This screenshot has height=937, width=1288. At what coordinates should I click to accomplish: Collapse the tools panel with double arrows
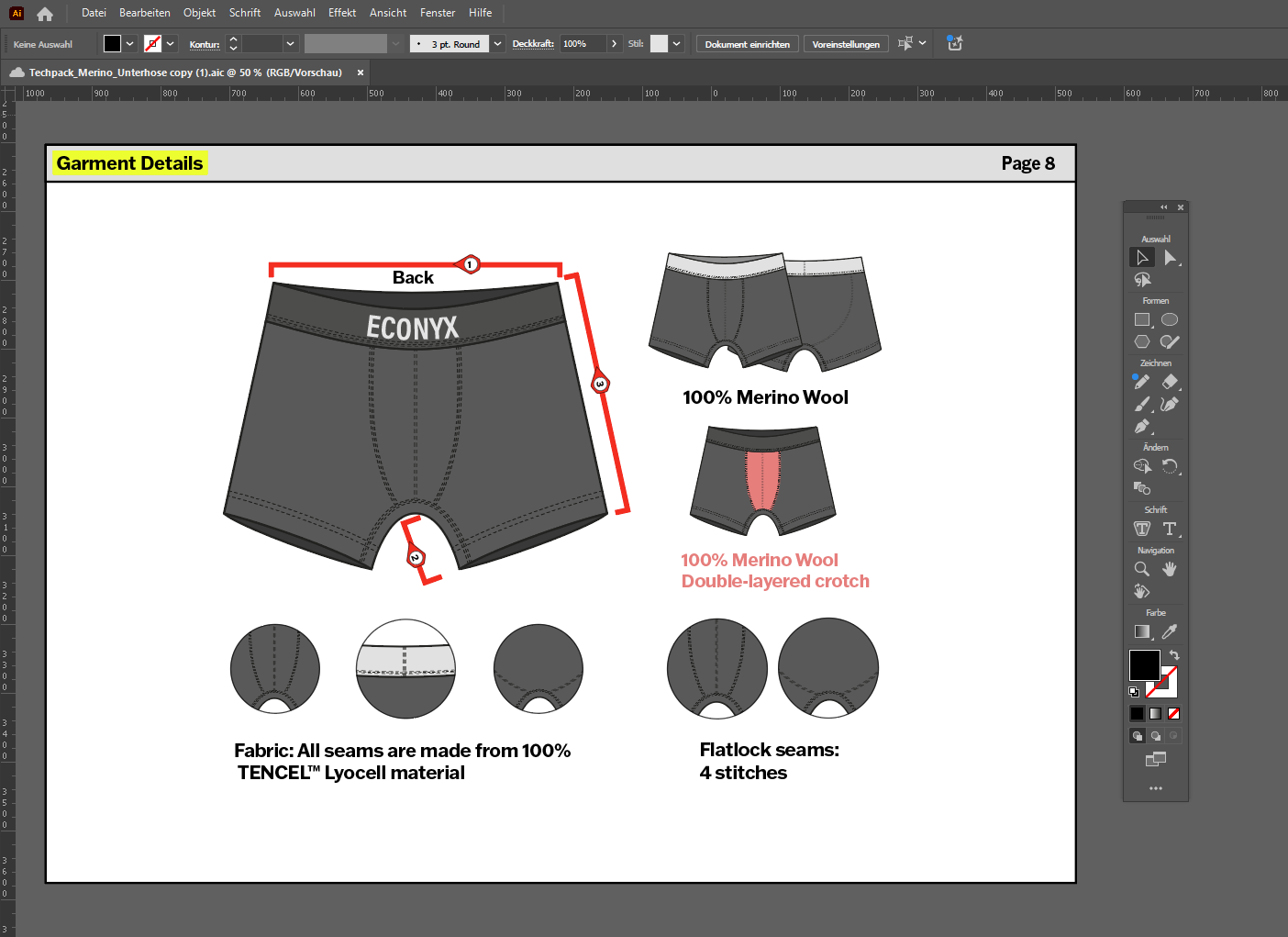(1164, 207)
